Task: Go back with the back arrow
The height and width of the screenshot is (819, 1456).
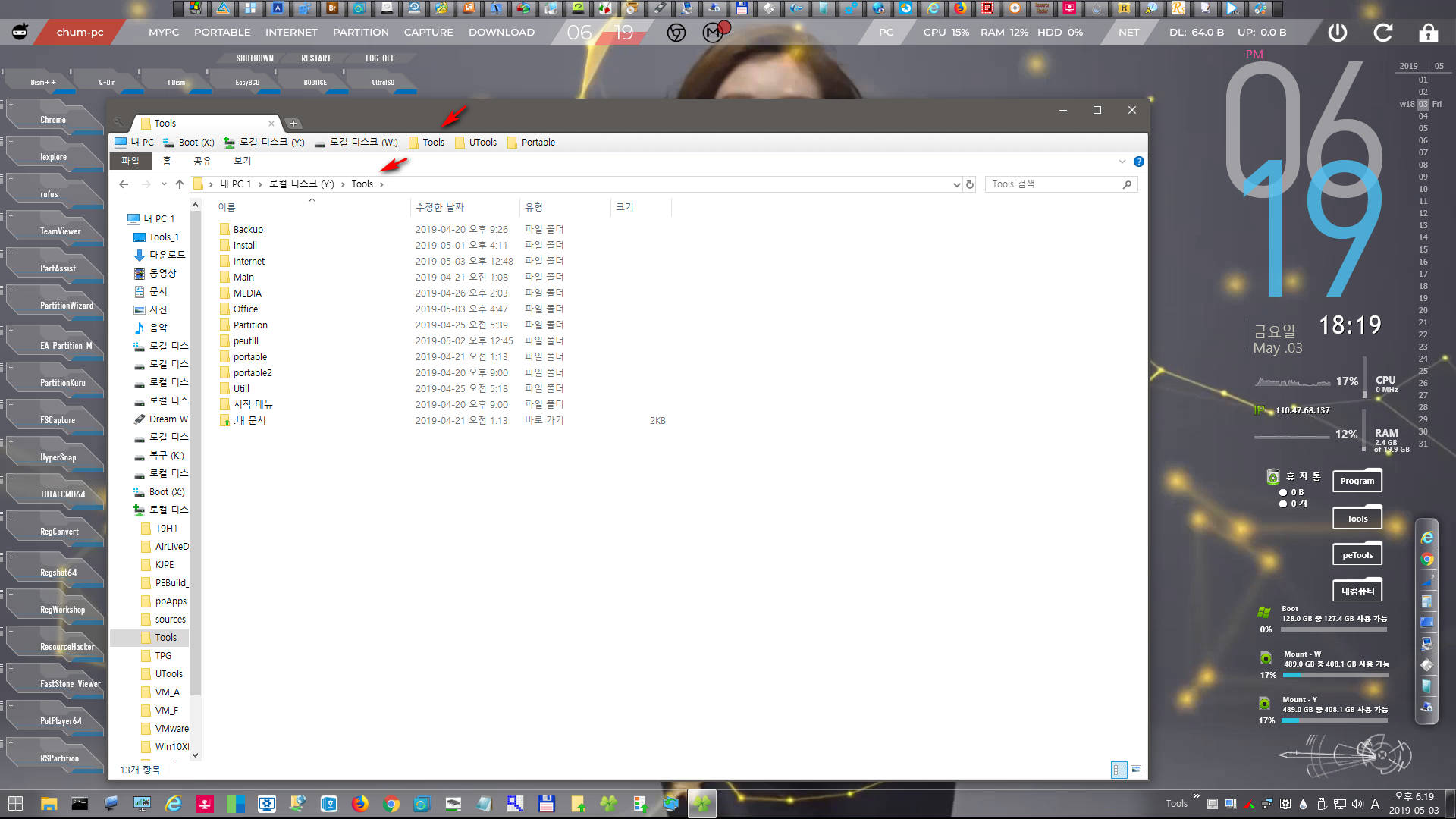Action: pyautogui.click(x=124, y=184)
